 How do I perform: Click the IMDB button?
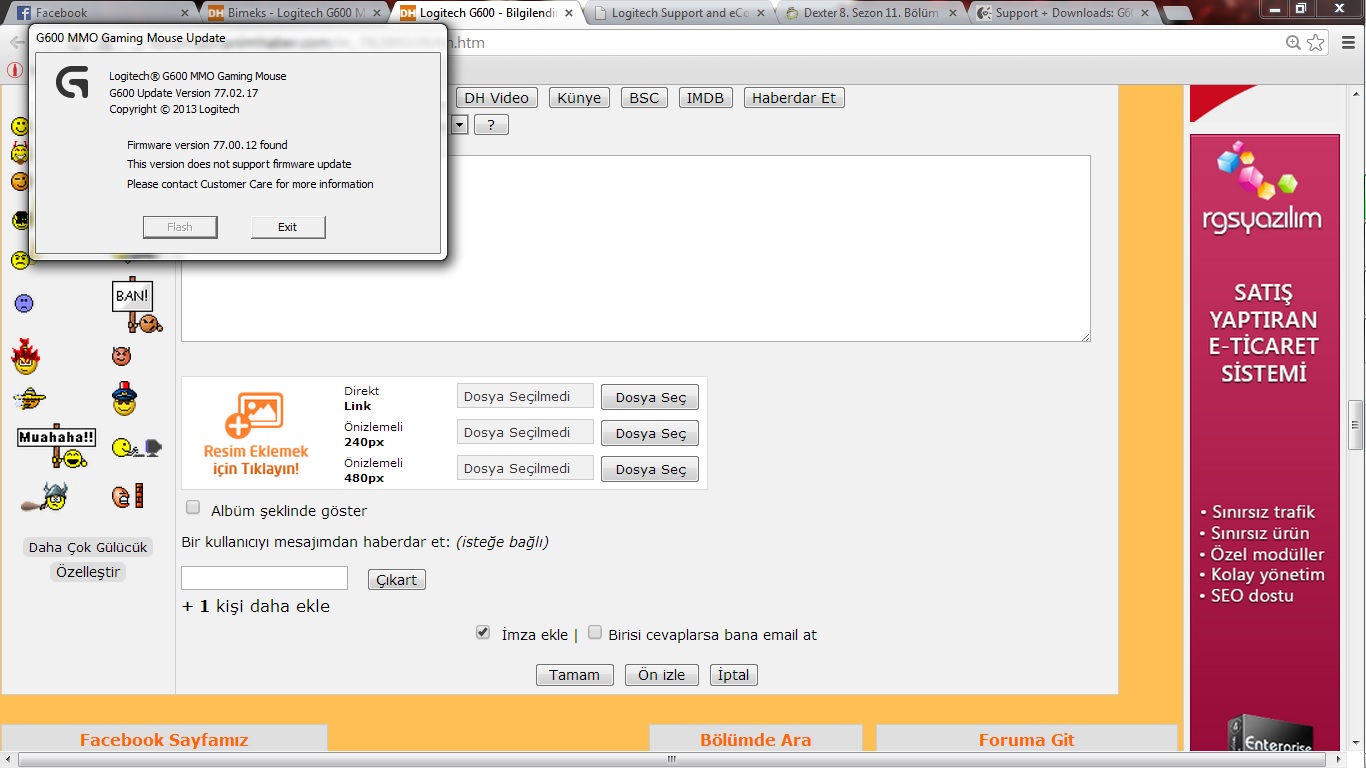[x=706, y=98]
